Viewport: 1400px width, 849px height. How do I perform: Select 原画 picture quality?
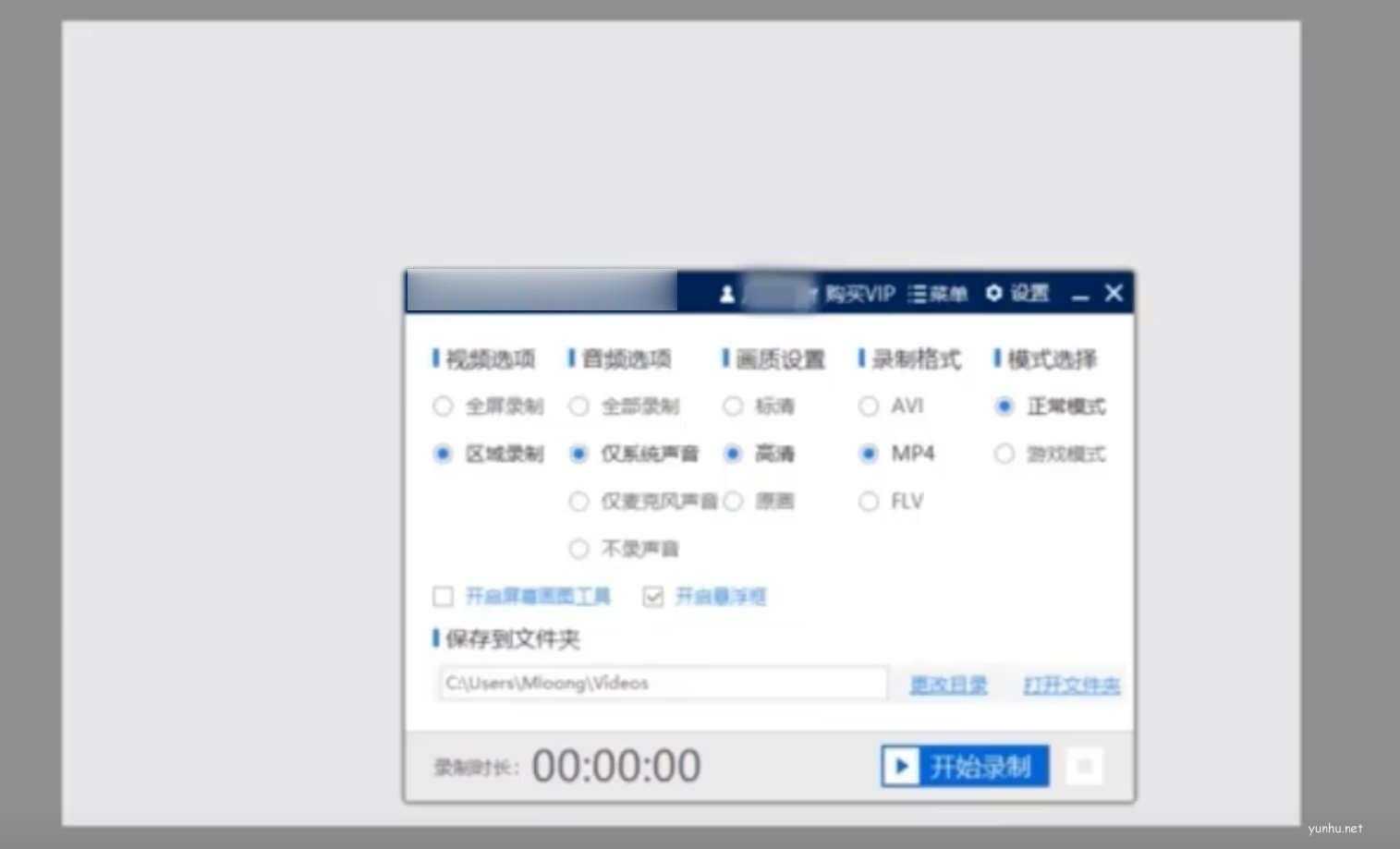pos(733,501)
